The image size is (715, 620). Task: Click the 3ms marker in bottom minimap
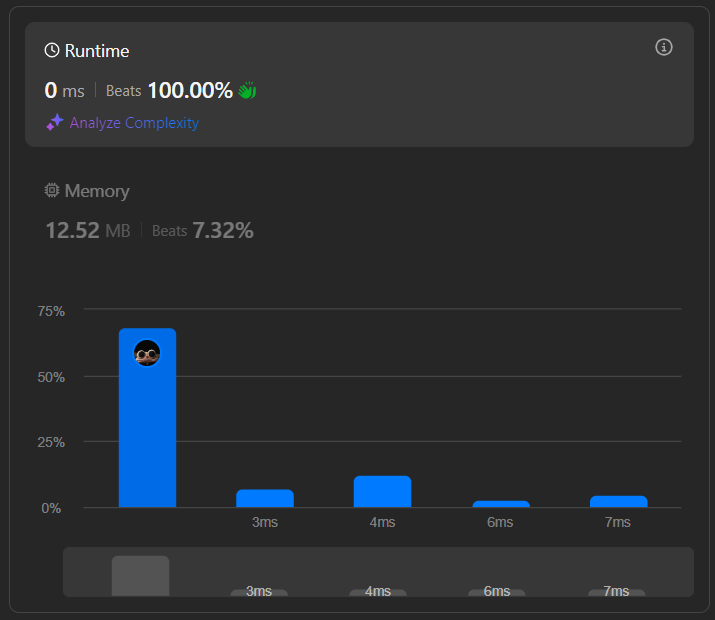[259, 591]
